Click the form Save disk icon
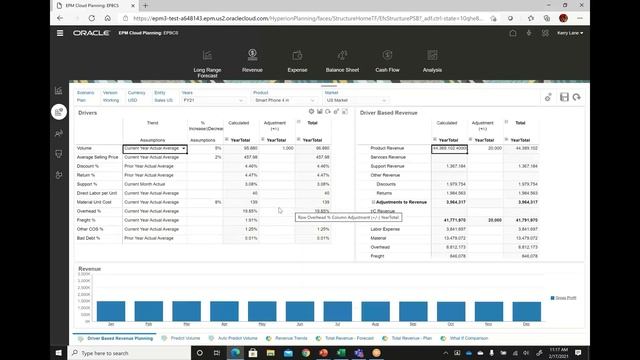This screenshot has height=360, width=640. tap(564, 97)
